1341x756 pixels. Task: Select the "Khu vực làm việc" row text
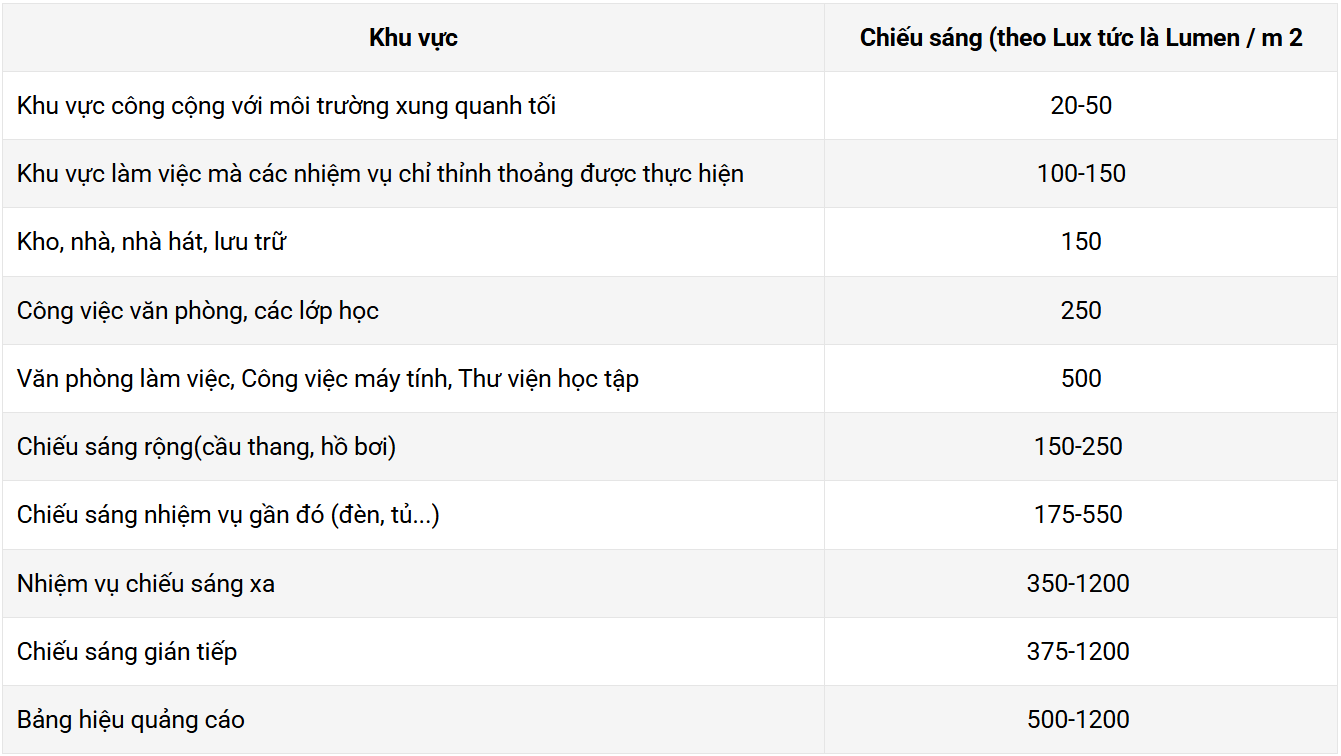(380, 173)
